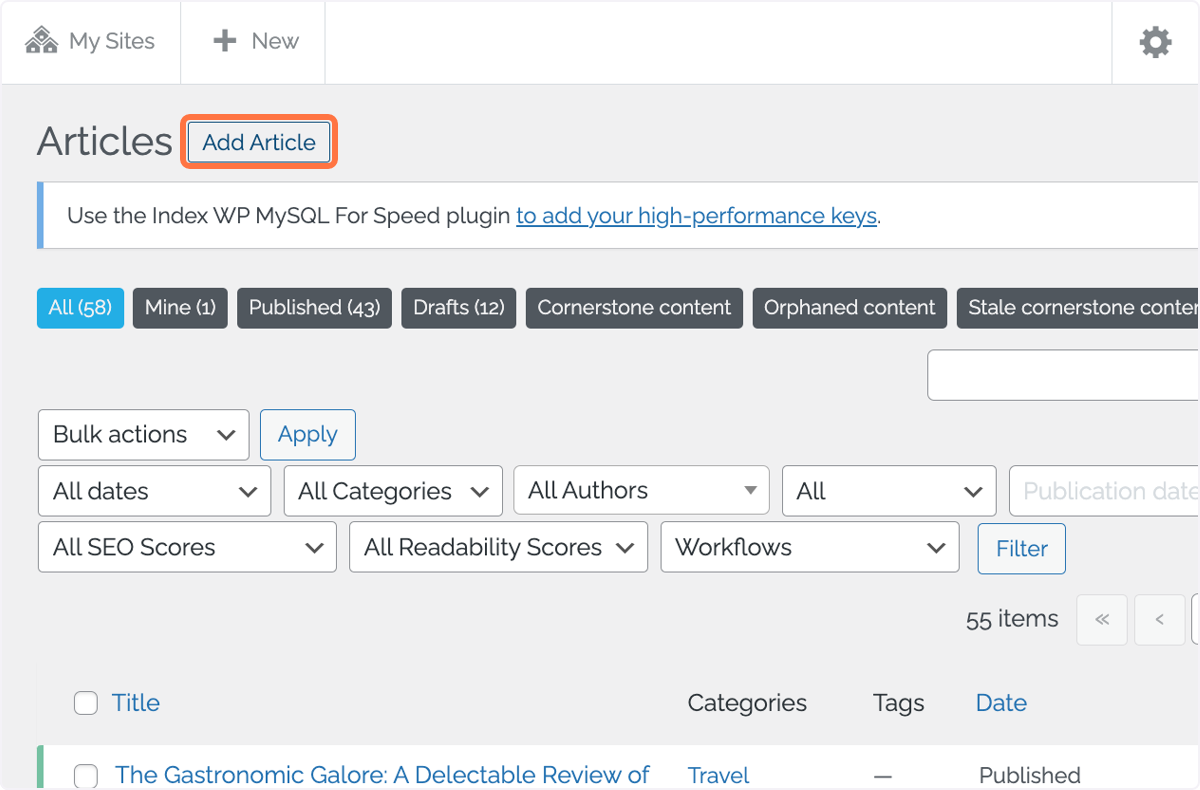Click the plus icon beside New
This screenshot has width=1200, height=790.
pos(225,41)
